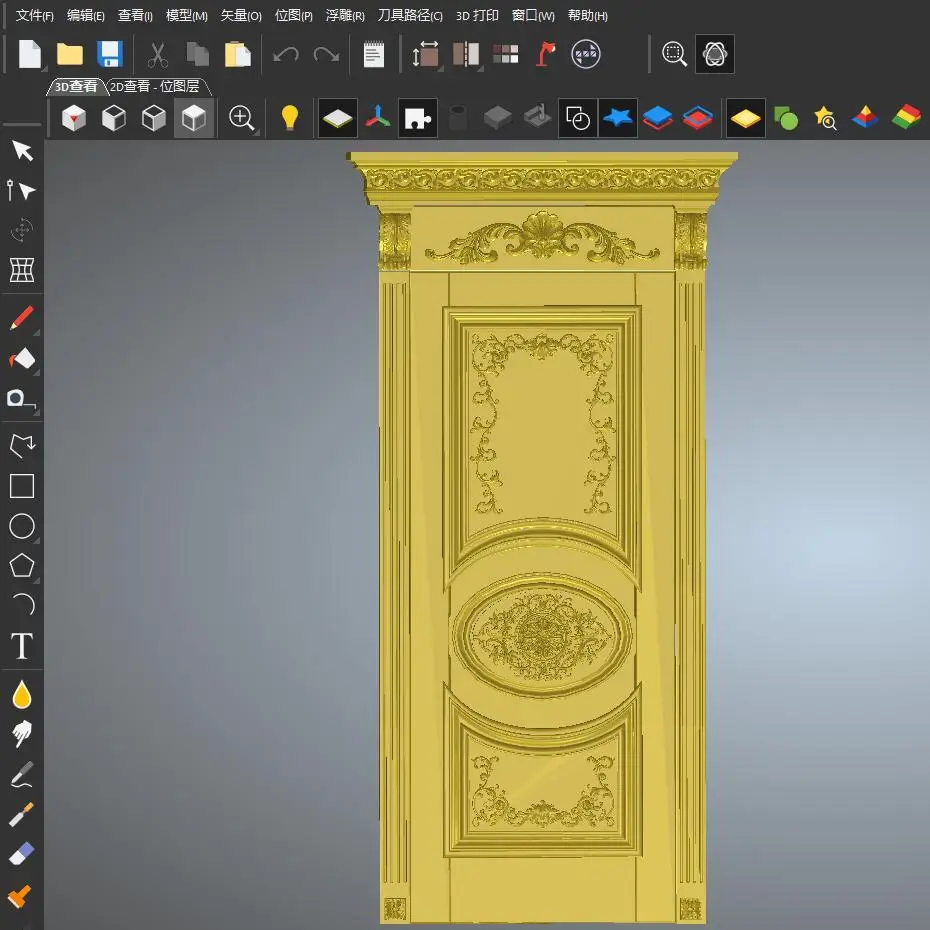Toggle the white puzzle piece icon
Viewport: 930px width, 930px height.
tap(418, 118)
